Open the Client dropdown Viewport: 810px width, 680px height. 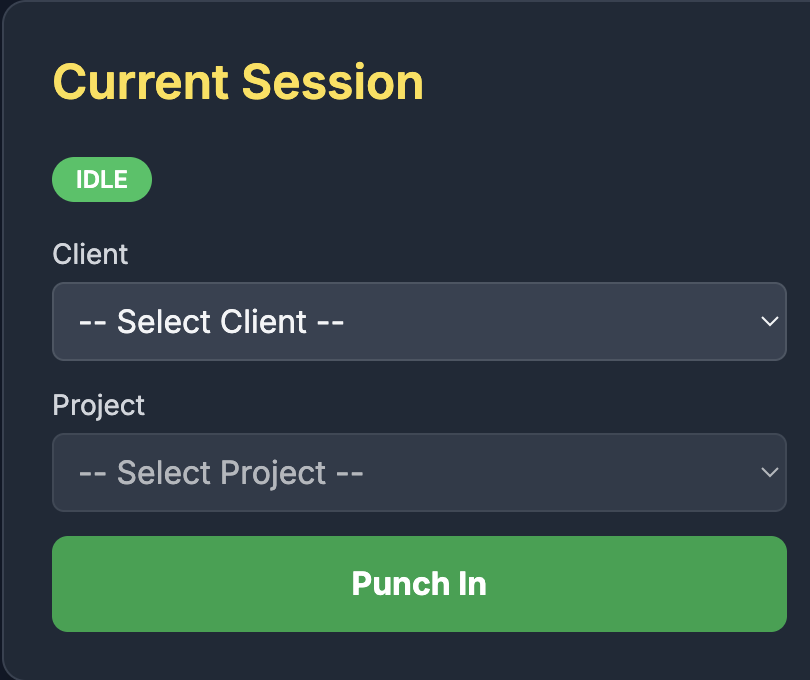pyautogui.click(x=419, y=321)
